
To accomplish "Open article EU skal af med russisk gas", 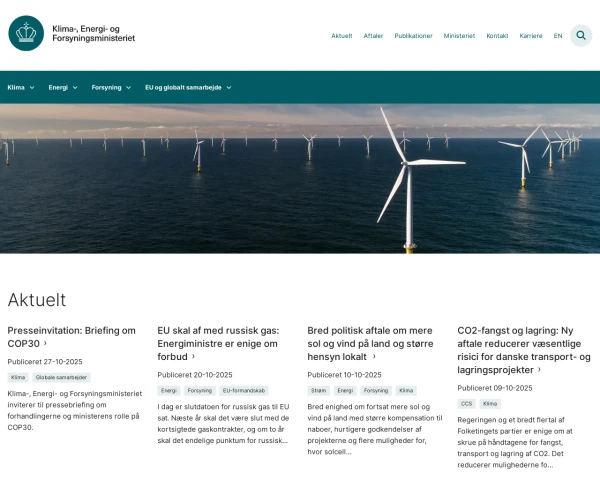I will coord(218,343).
